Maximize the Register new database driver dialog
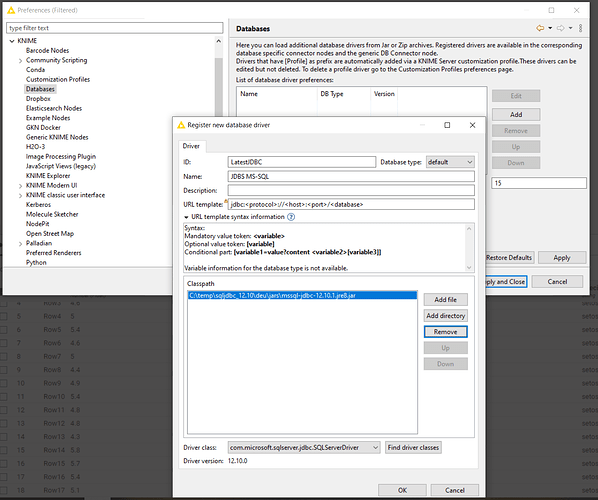 pos(447,125)
